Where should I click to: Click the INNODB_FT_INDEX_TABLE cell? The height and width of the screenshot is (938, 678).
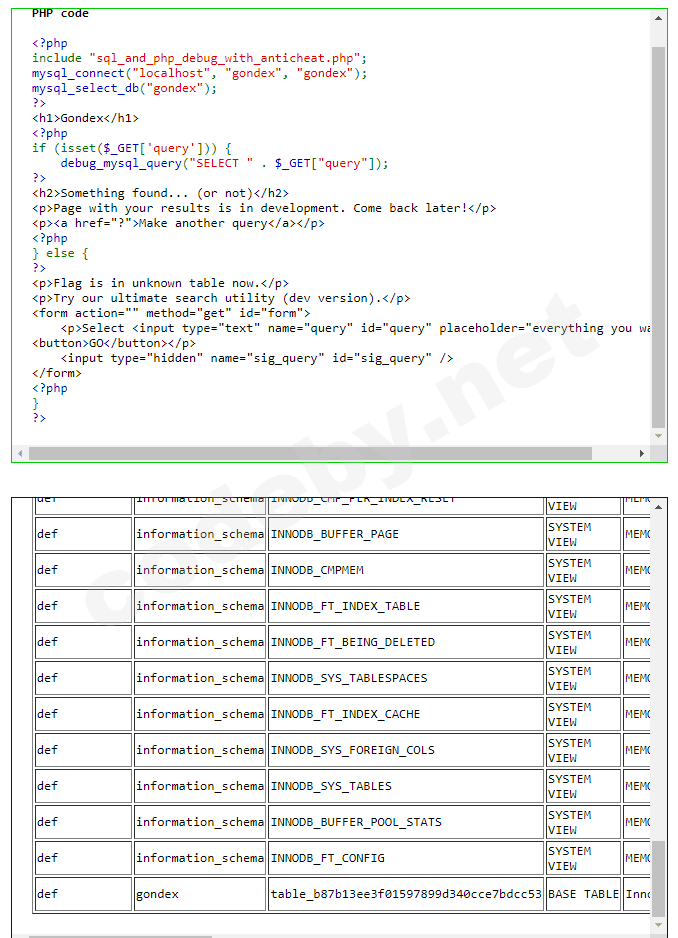pyautogui.click(x=406, y=606)
